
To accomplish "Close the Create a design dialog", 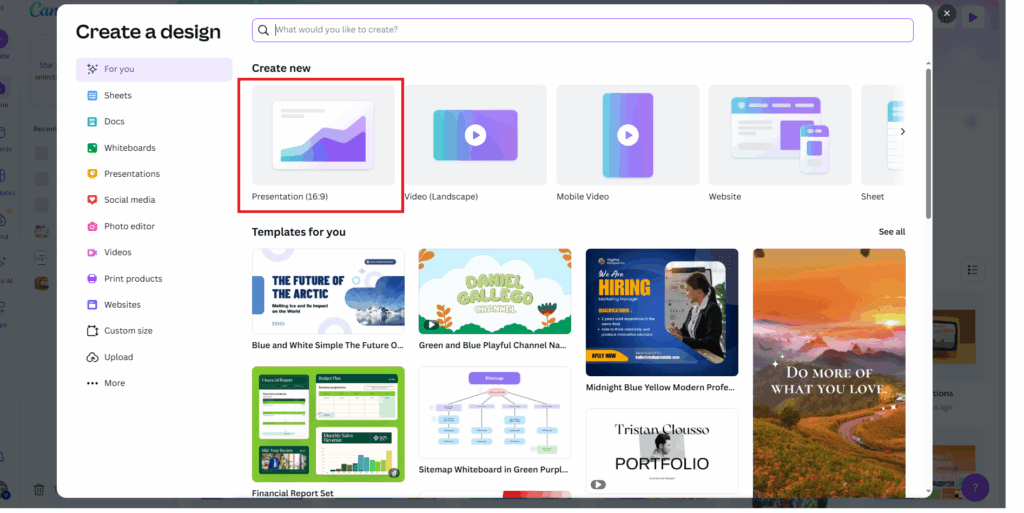I will 946,13.
